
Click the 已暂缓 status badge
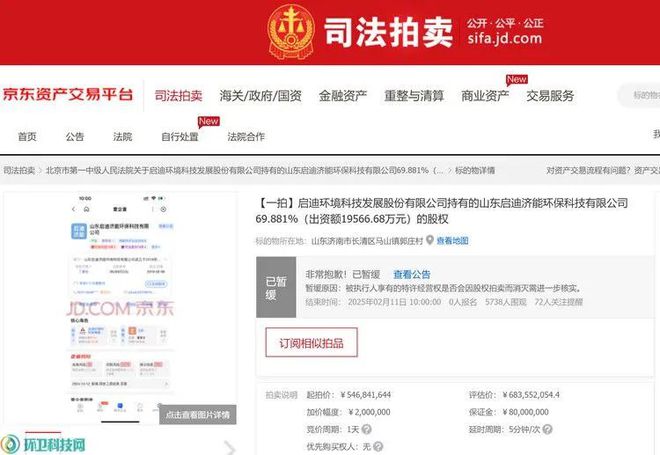pos(276,287)
